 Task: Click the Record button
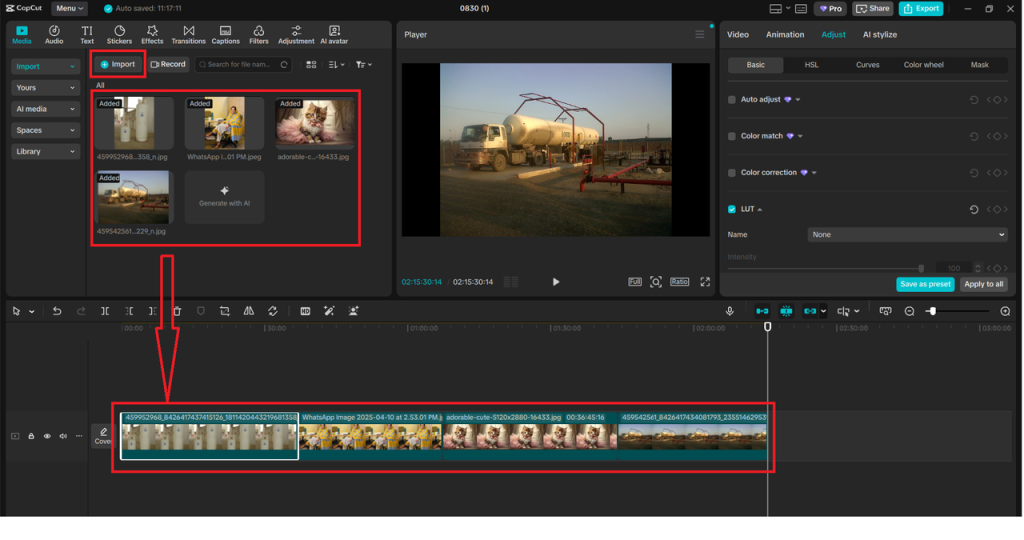tap(168, 64)
